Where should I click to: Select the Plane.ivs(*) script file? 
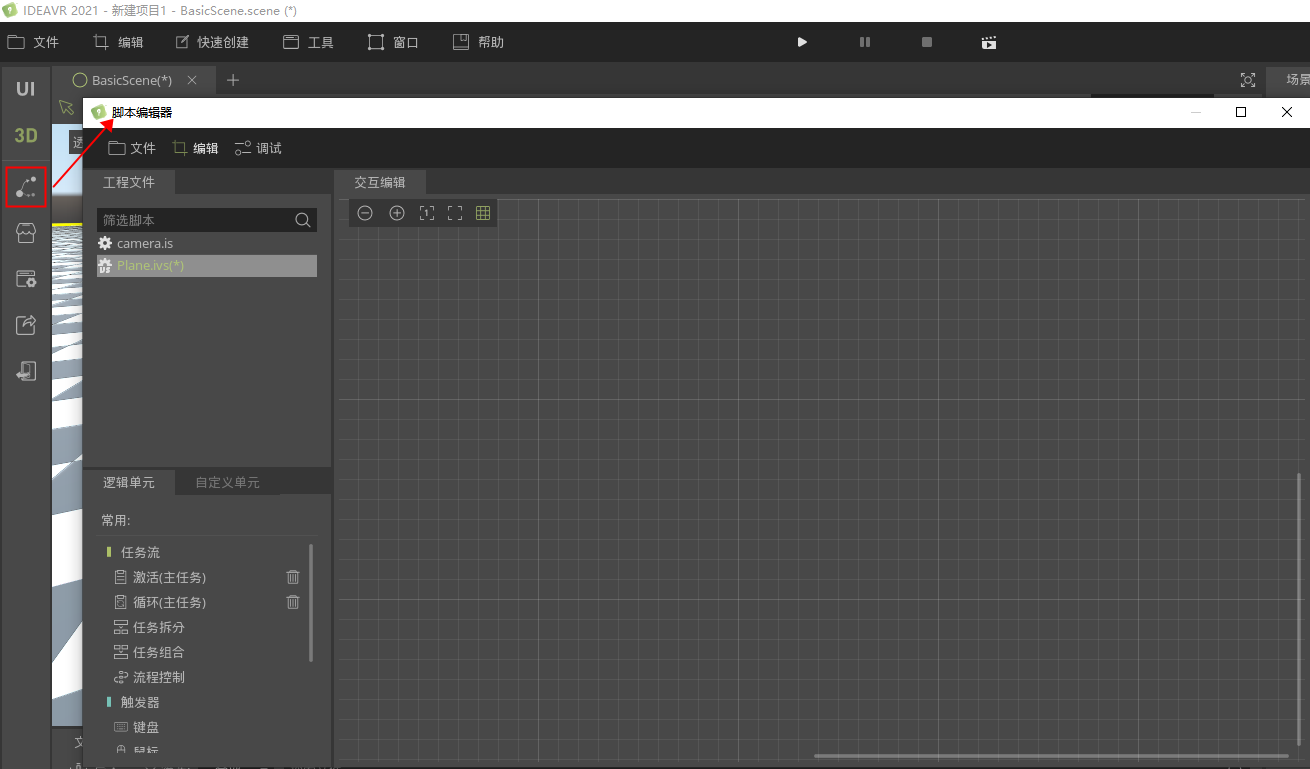(207, 265)
